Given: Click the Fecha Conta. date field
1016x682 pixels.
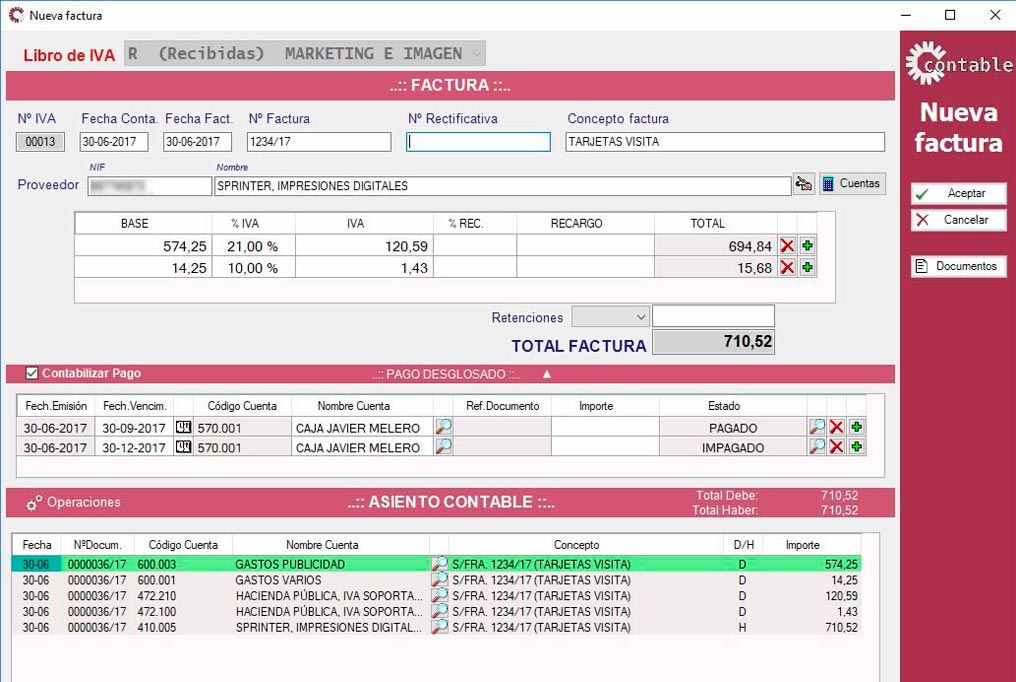Looking at the screenshot, I should click(114, 142).
